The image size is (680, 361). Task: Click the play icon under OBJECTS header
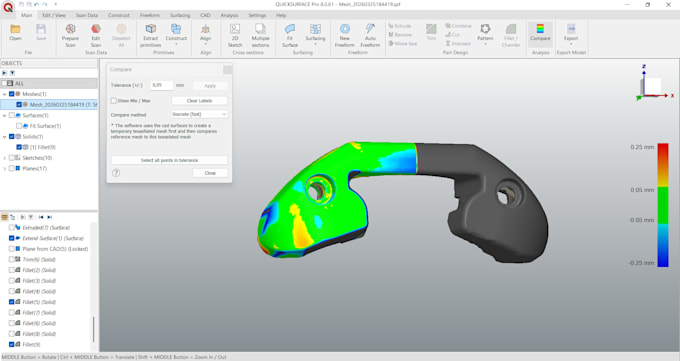point(4,73)
